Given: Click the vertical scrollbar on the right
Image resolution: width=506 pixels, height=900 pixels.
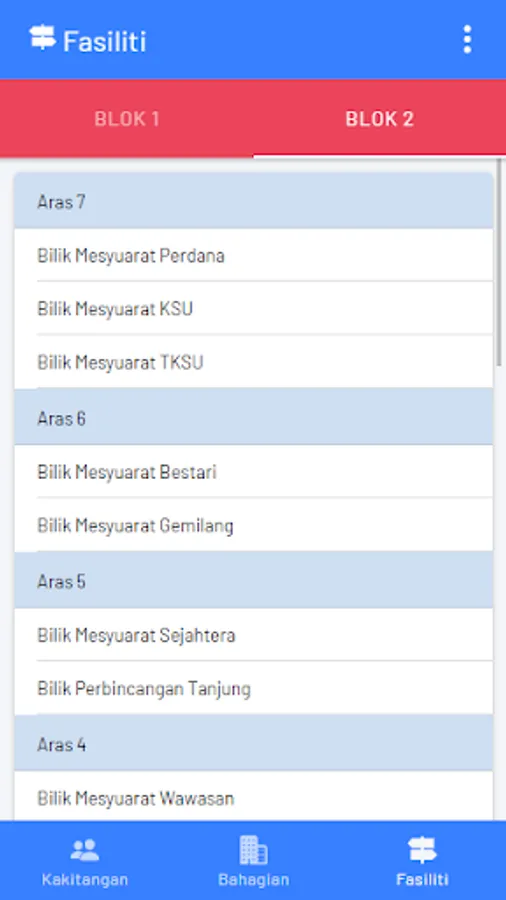Looking at the screenshot, I should tap(499, 262).
